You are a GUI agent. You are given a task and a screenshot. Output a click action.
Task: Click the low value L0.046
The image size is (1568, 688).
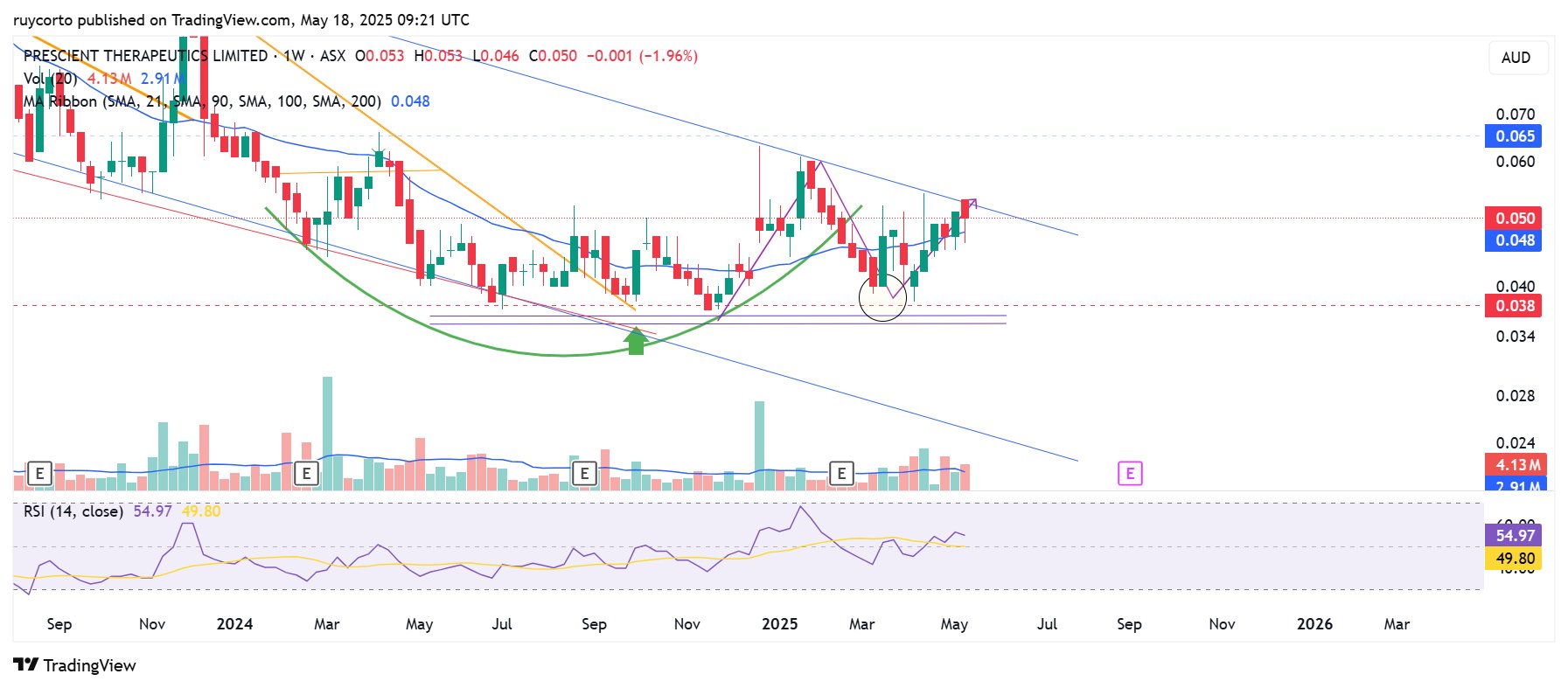click(x=496, y=56)
